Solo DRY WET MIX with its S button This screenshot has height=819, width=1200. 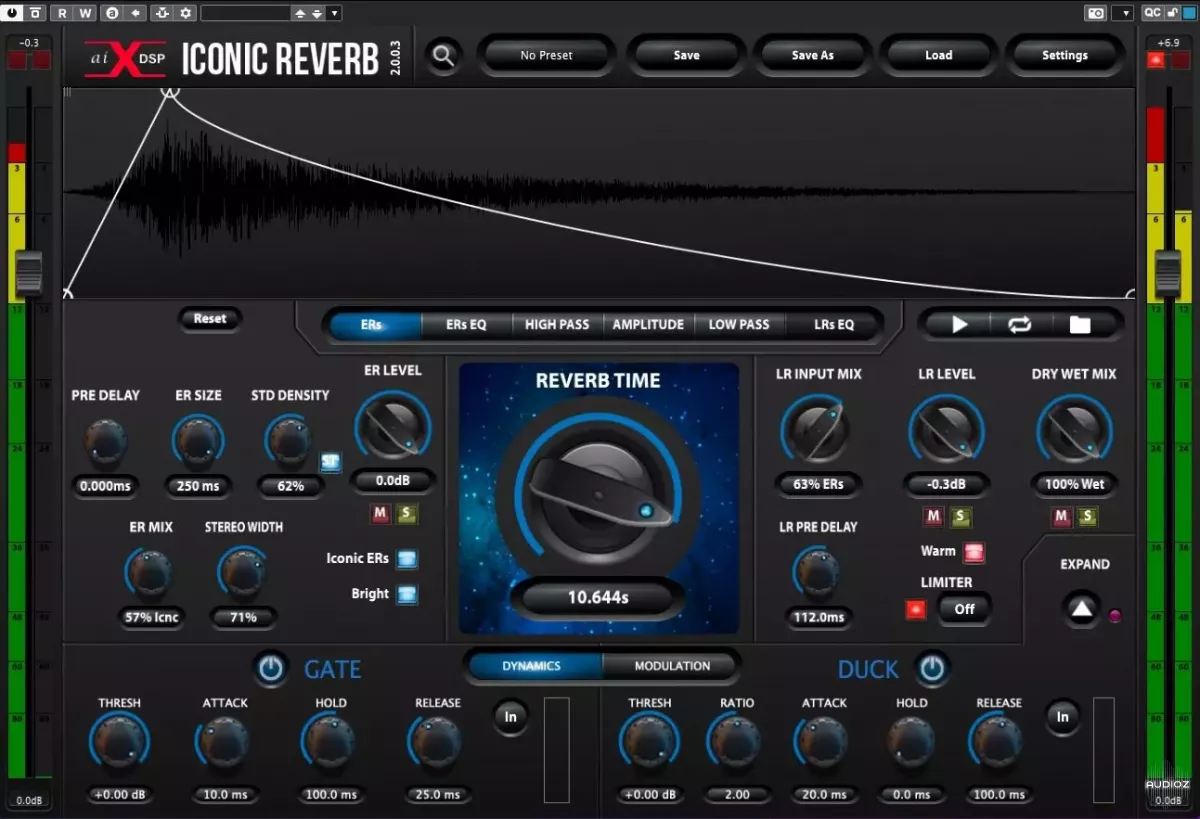click(1087, 517)
